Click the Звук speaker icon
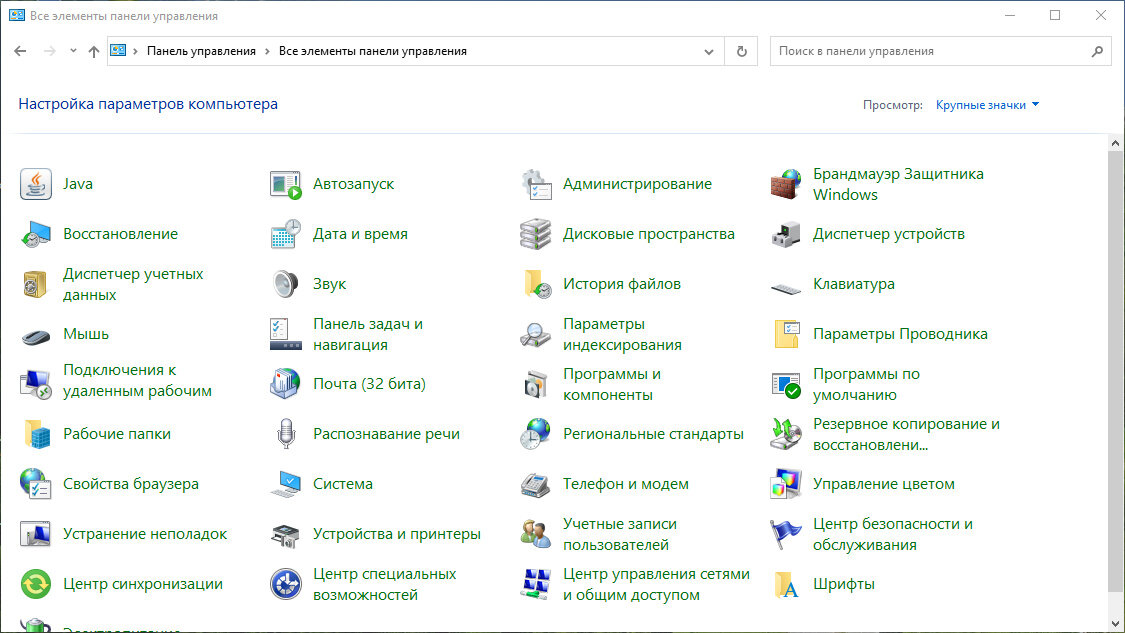The height and width of the screenshot is (633, 1125). (x=286, y=284)
